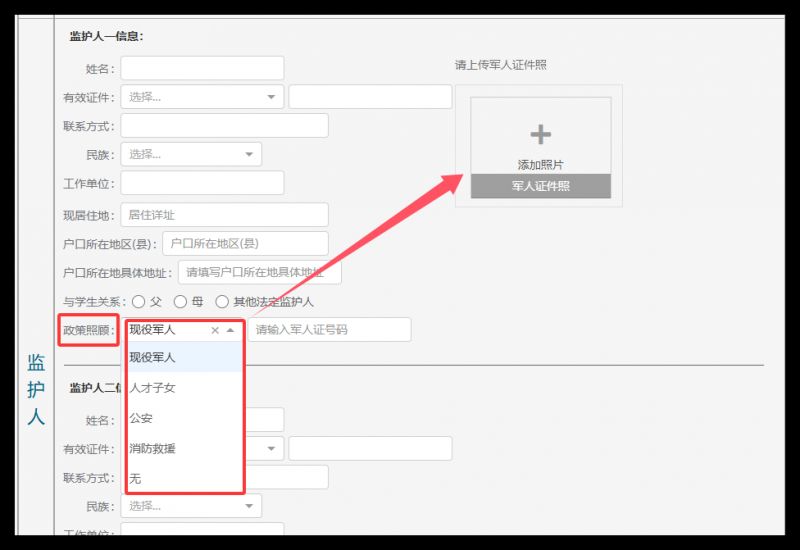Focus guardian one 联系方式 input field

coord(224,126)
